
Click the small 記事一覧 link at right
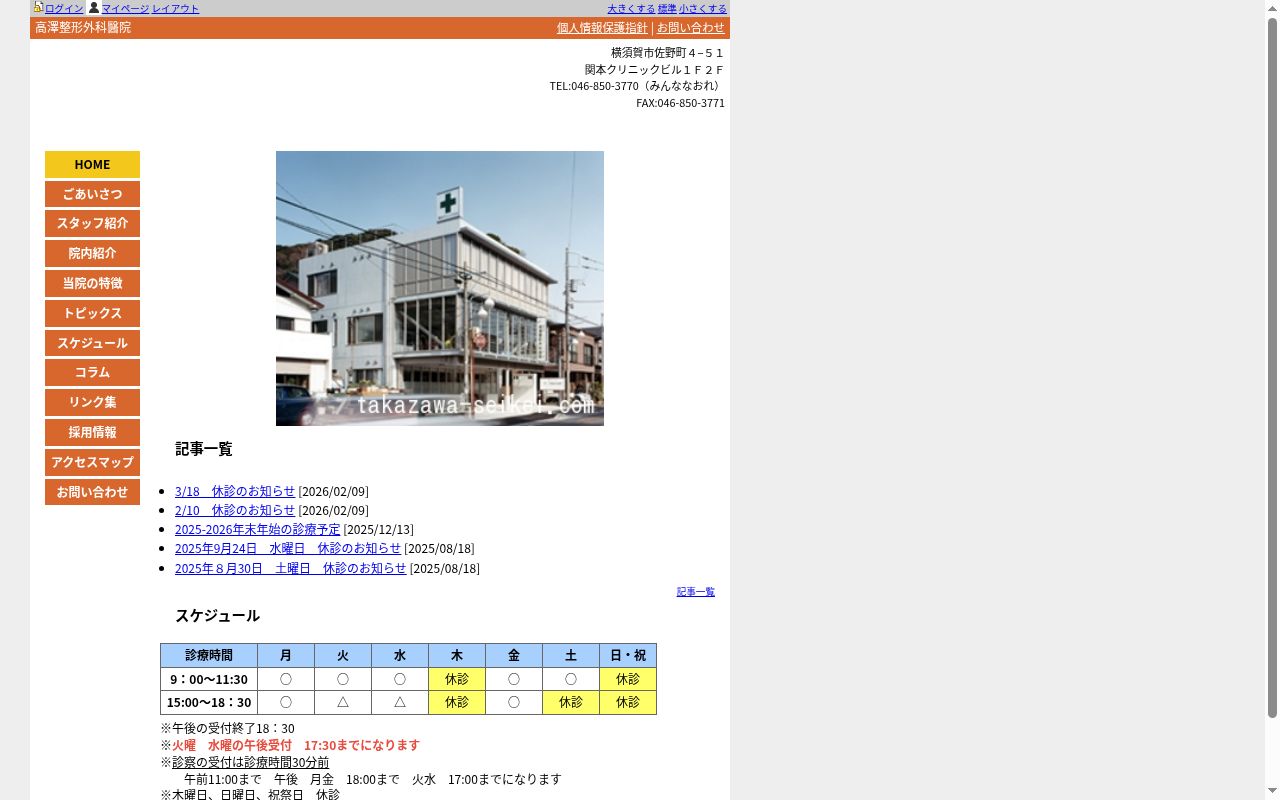696,592
